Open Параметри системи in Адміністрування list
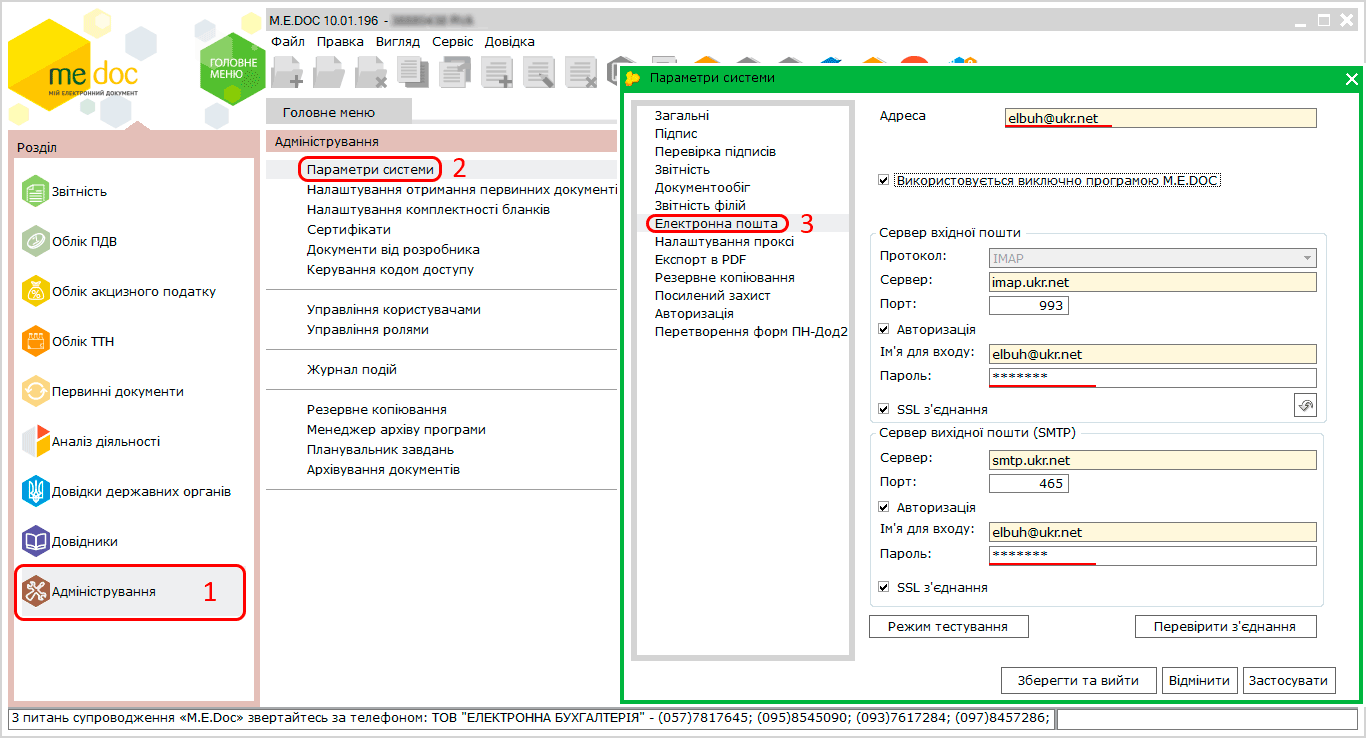Screen dimensions: 1366x738 (370, 169)
